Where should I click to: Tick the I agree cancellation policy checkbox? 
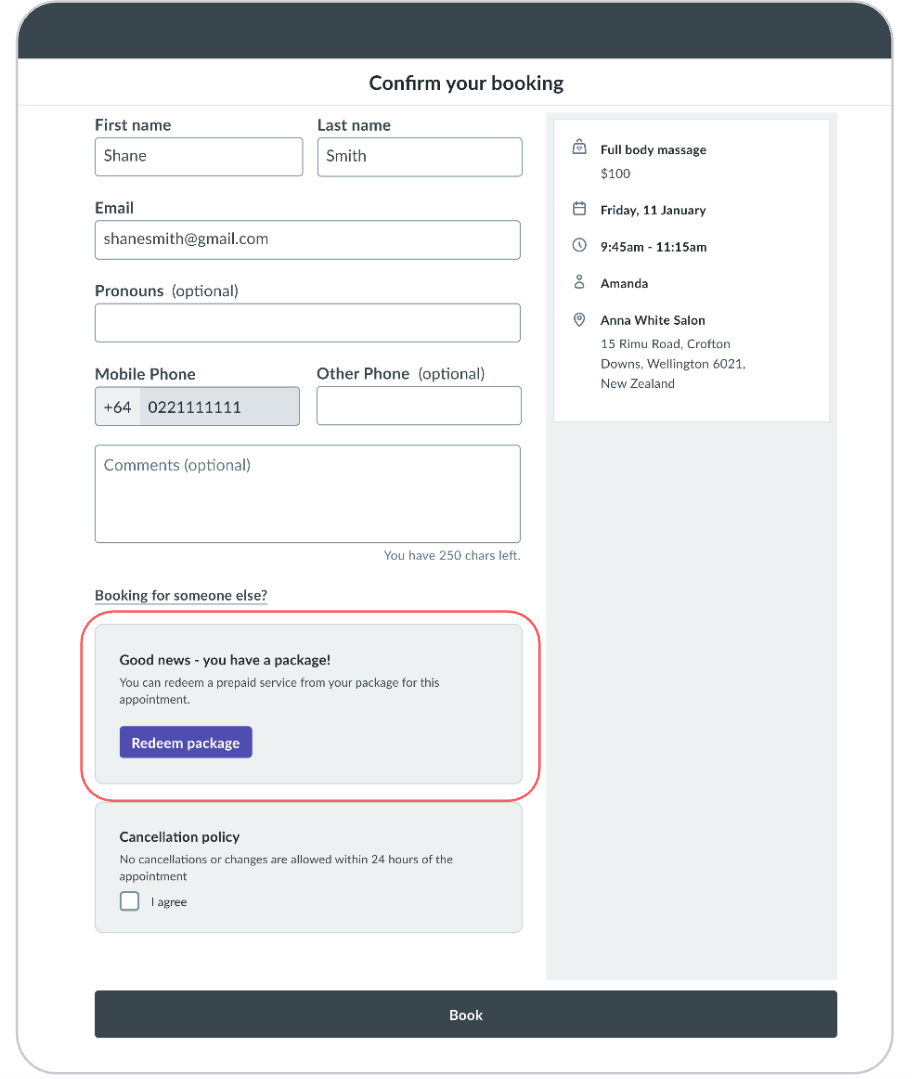(130, 901)
